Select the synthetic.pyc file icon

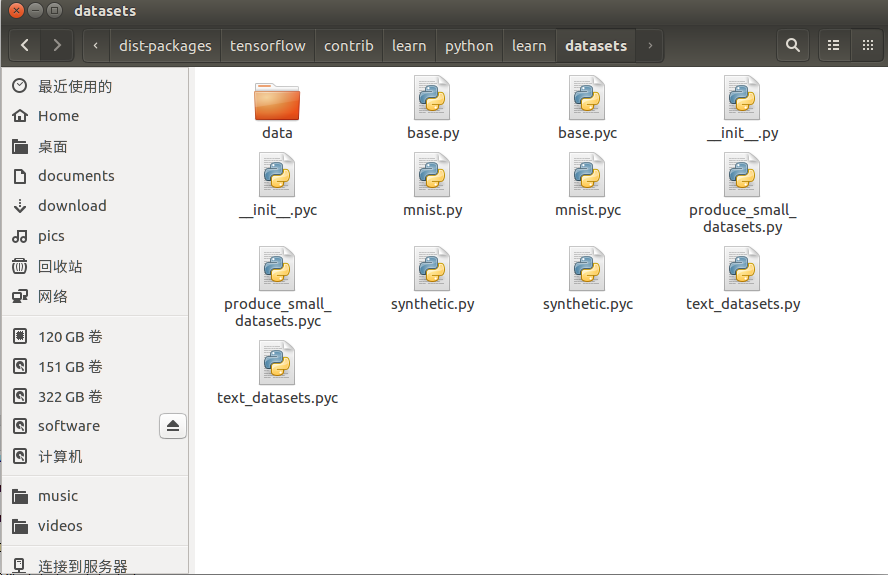(587, 269)
